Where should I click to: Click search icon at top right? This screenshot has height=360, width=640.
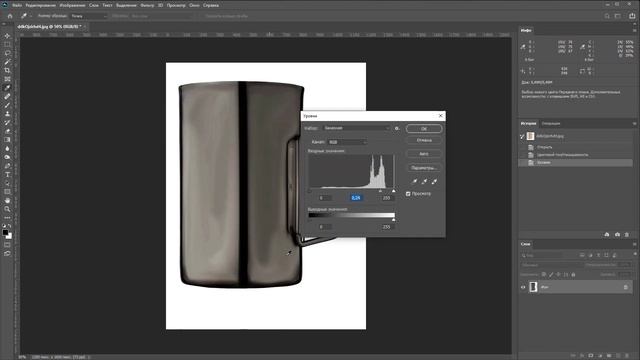click(607, 16)
